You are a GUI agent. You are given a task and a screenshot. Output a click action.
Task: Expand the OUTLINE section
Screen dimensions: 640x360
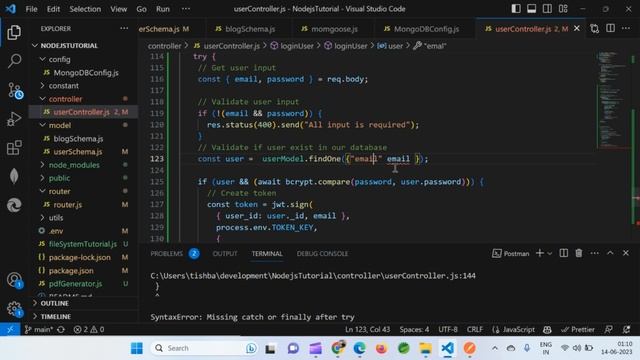(x=84, y=303)
